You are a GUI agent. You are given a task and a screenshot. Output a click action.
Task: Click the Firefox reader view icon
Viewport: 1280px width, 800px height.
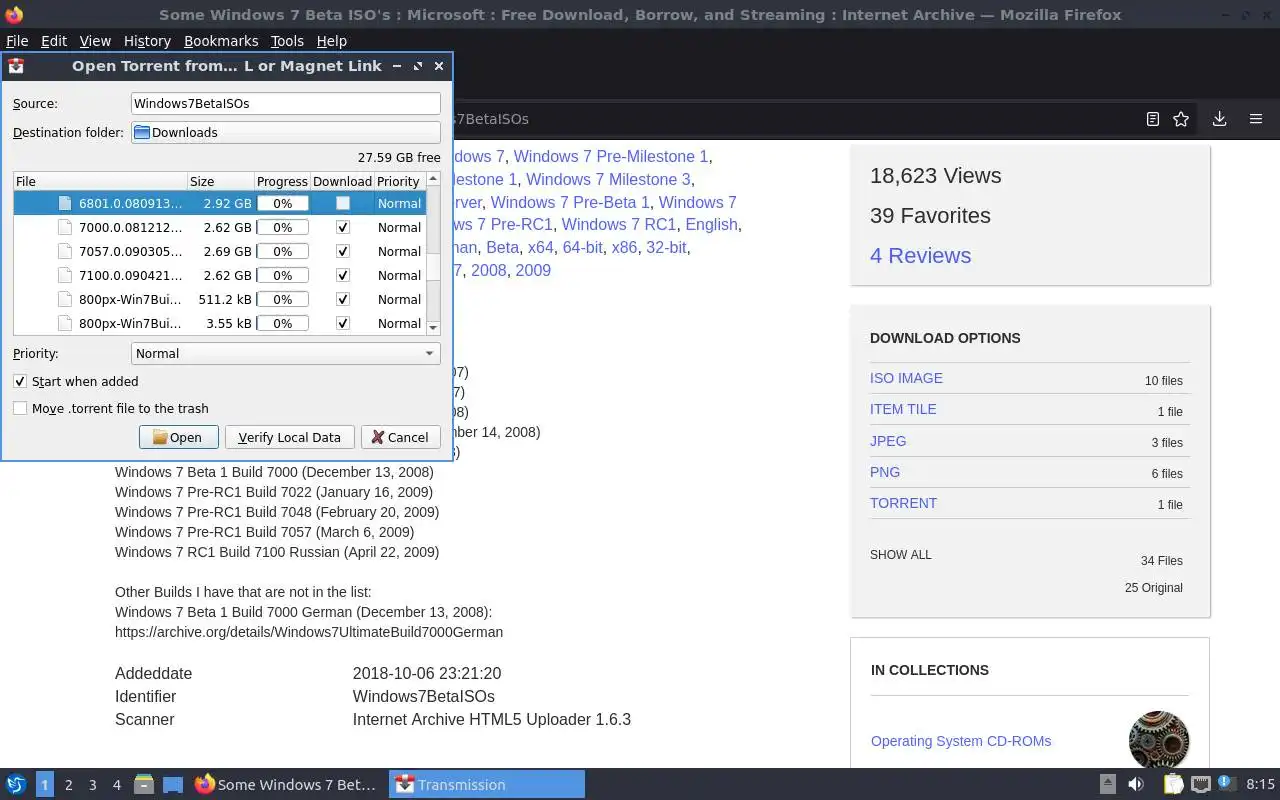click(x=1152, y=119)
